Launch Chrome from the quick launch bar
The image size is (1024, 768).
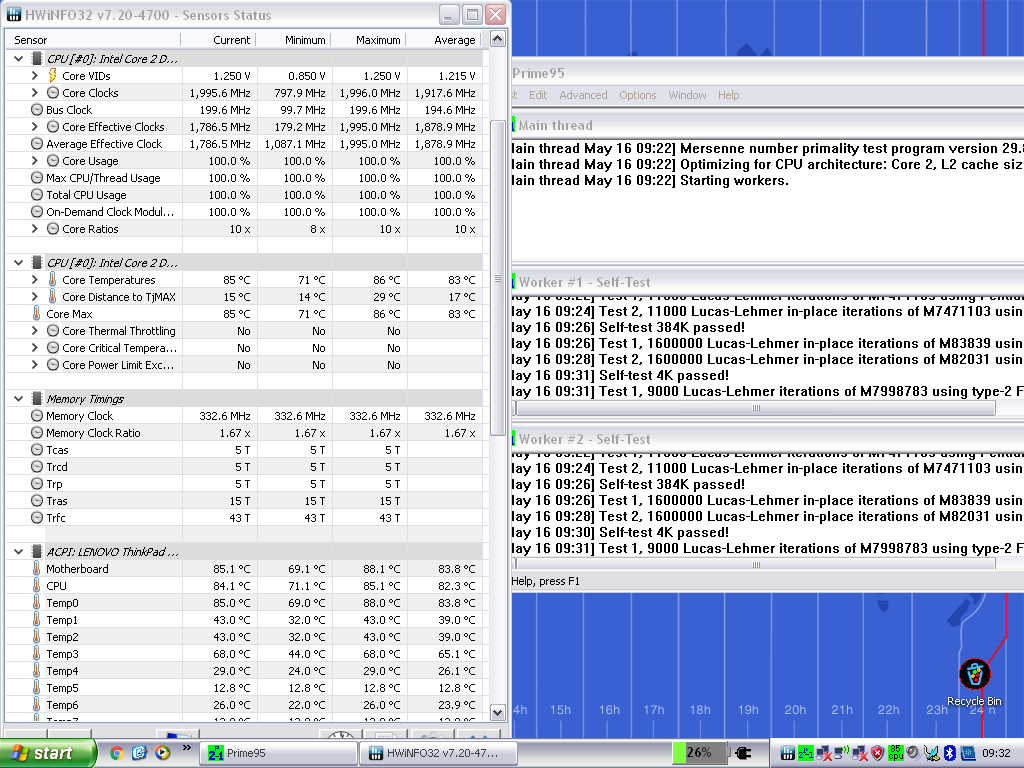pyautogui.click(x=117, y=753)
